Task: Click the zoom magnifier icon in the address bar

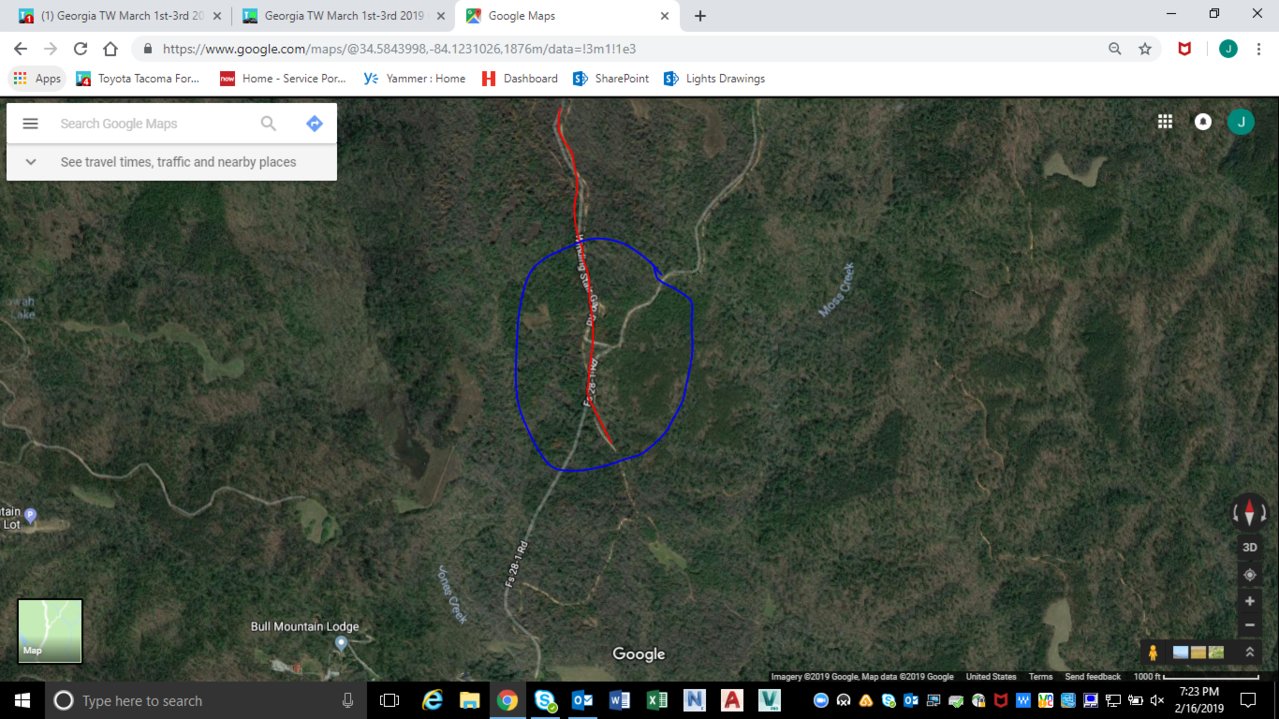Action: coord(1114,48)
